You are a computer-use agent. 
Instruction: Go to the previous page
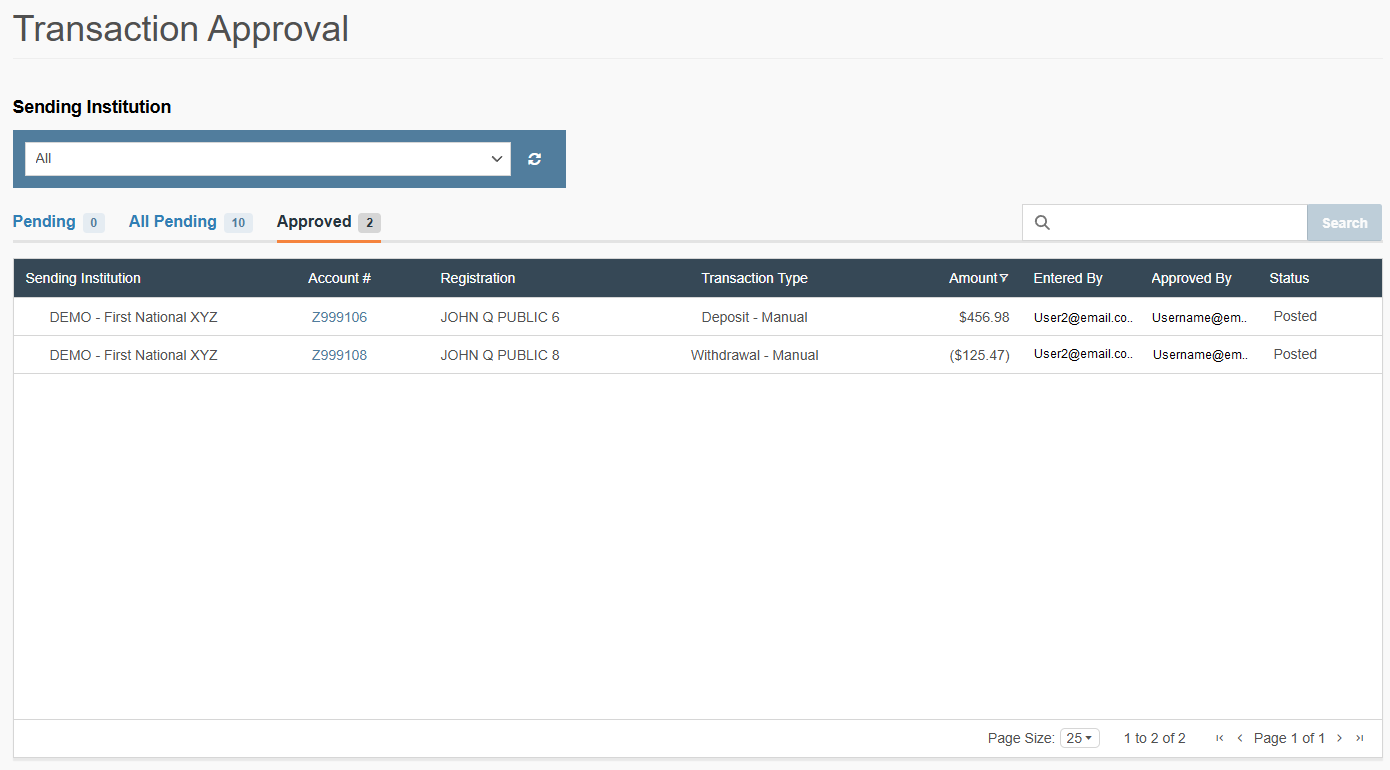[x=1240, y=738]
